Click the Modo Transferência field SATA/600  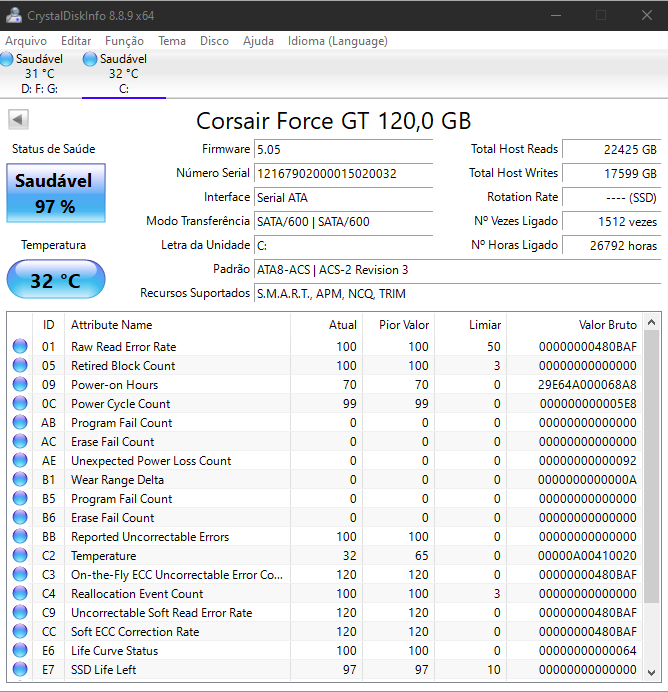click(343, 221)
